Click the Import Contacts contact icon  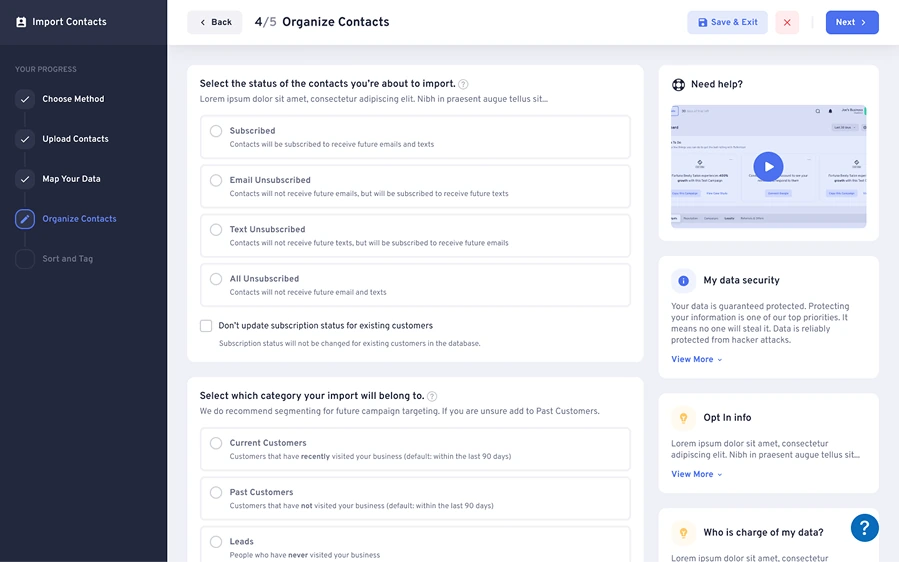[21, 22]
